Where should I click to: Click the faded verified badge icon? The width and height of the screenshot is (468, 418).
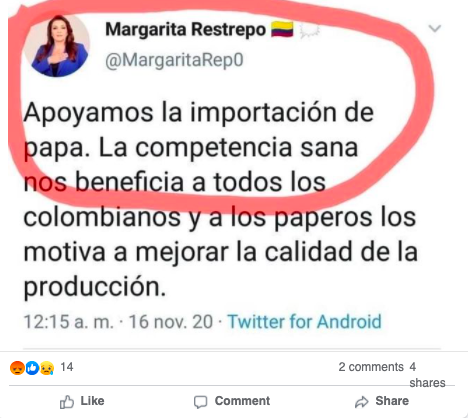[310, 31]
